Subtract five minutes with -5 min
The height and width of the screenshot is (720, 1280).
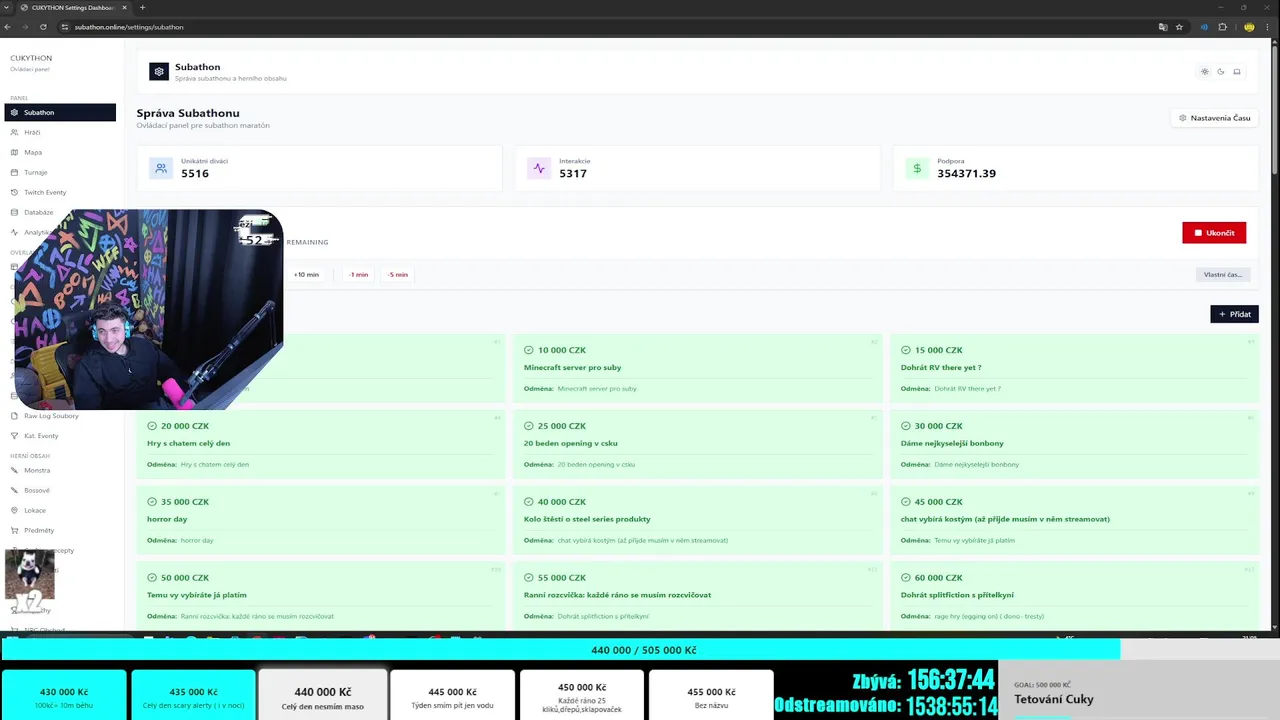point(398,274)
